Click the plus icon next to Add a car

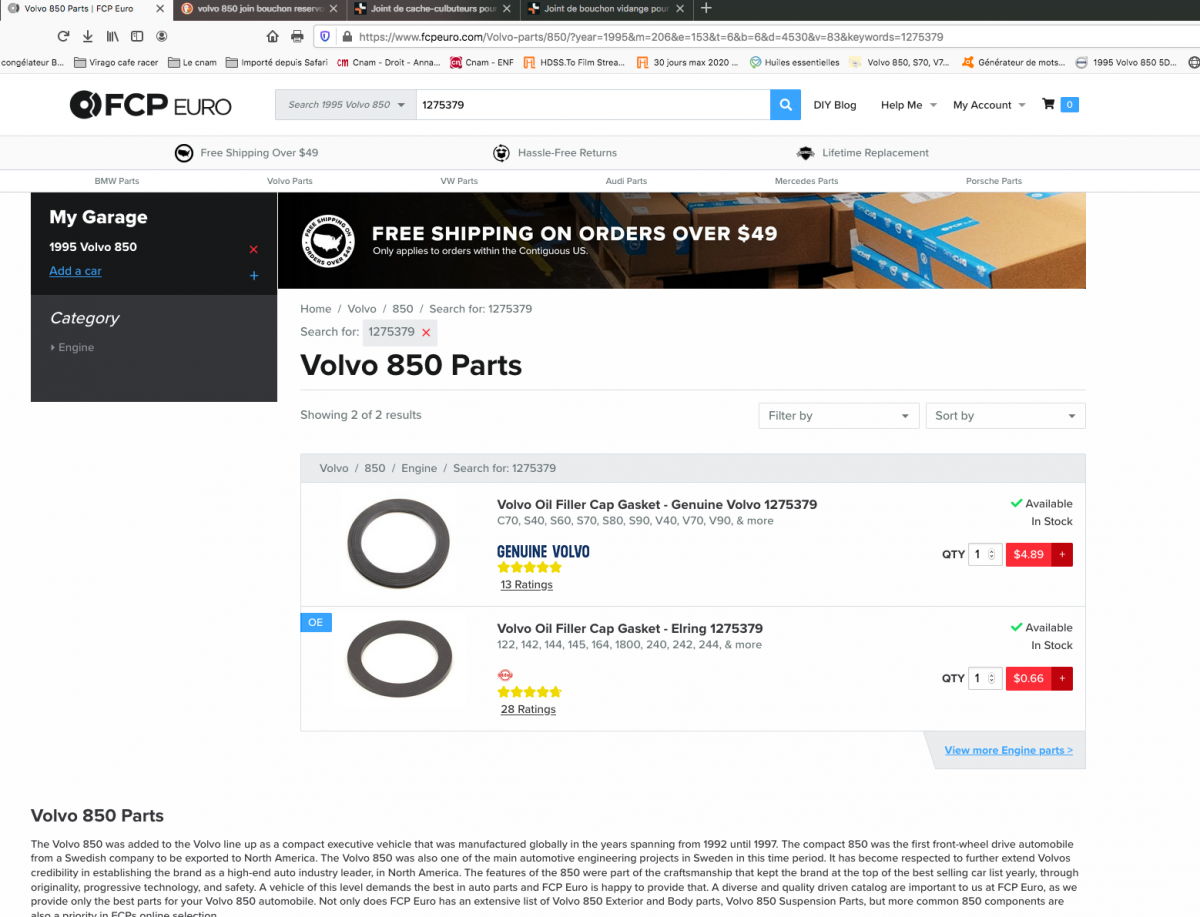pos(253,275)
